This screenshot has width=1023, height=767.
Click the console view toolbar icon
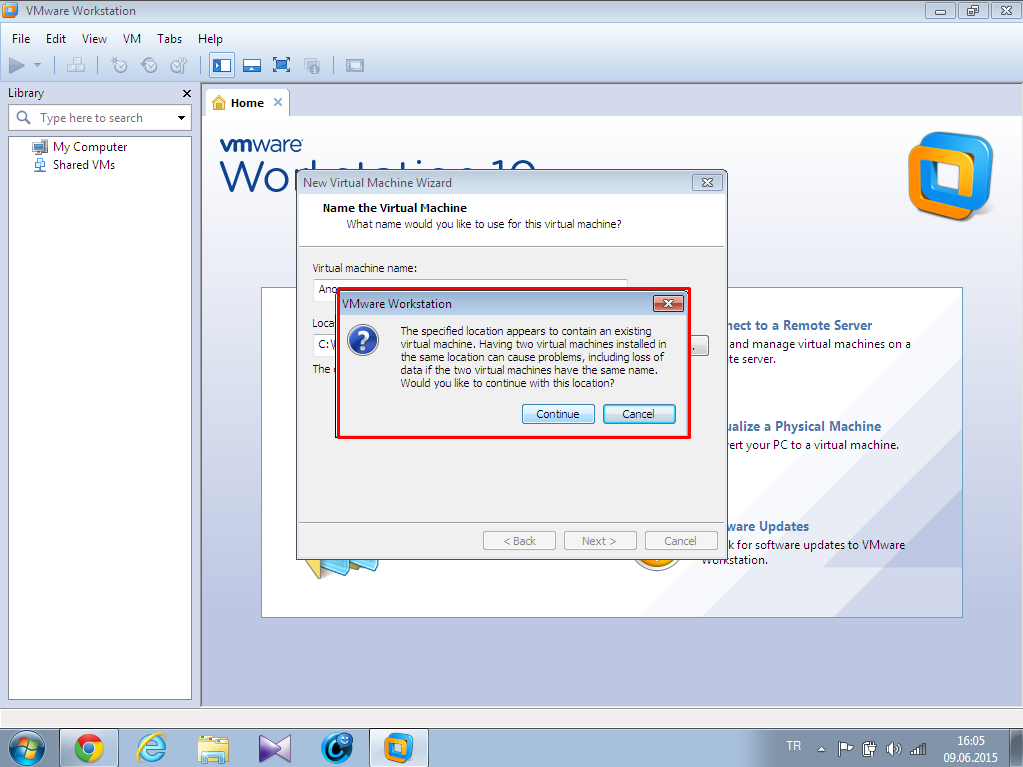[355, 65]
